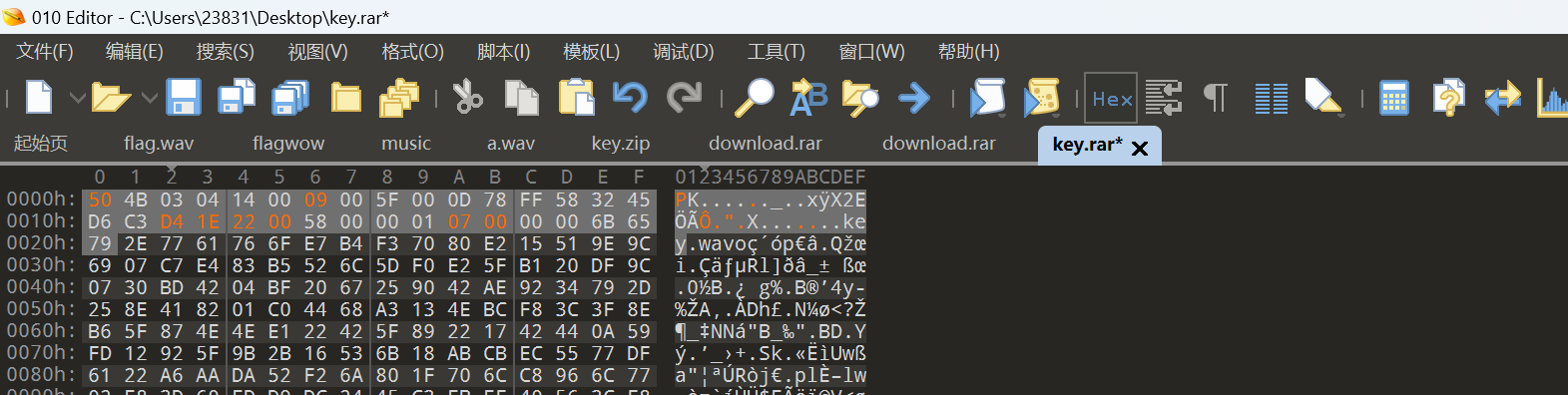Viewport: 1568px width, 395px height.
Task: Click the 0040h address row label
Action: pyautogui.click(x=40, y=286)
